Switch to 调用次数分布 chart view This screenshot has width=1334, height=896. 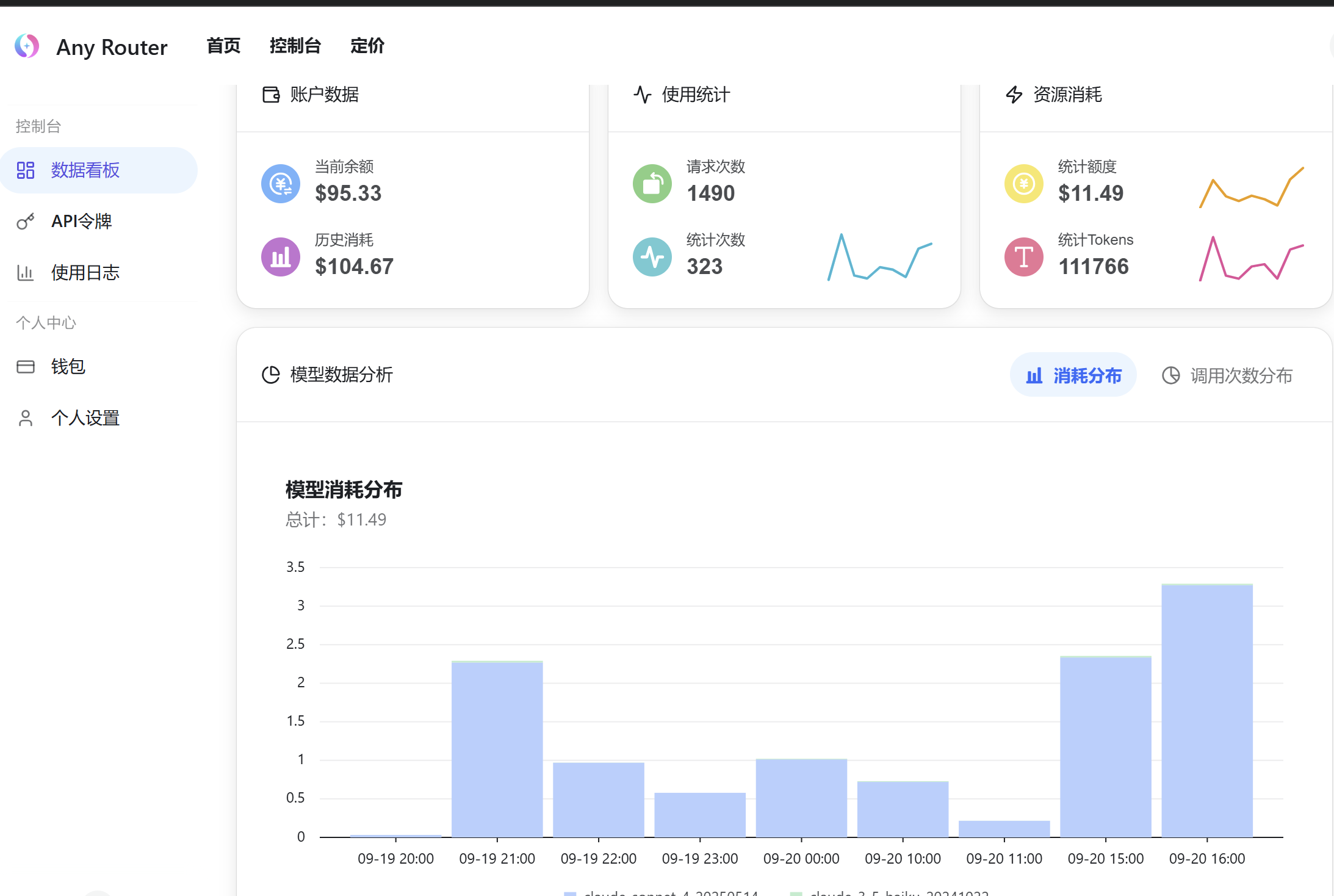[1227, 375]
